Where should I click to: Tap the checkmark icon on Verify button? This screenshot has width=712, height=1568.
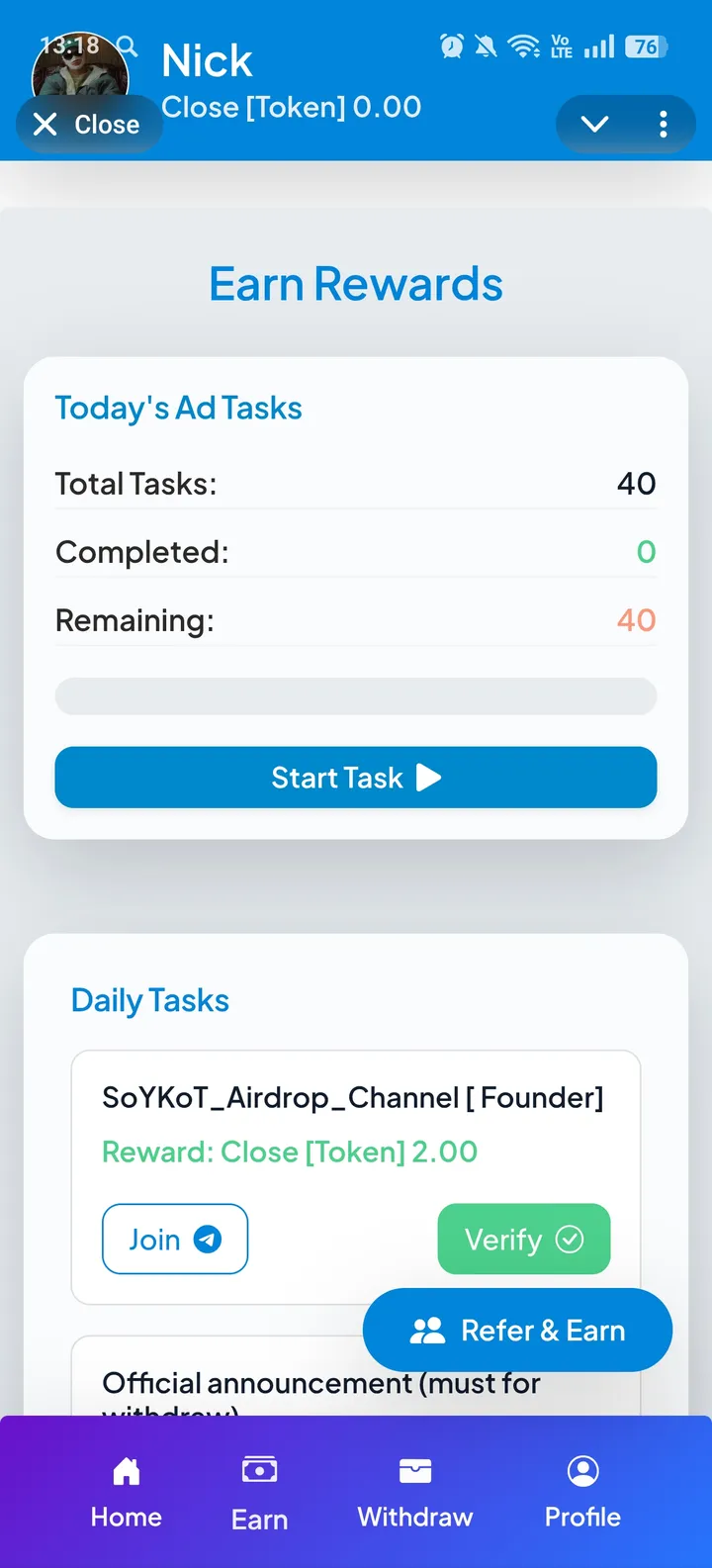[x=570, y=1240]
